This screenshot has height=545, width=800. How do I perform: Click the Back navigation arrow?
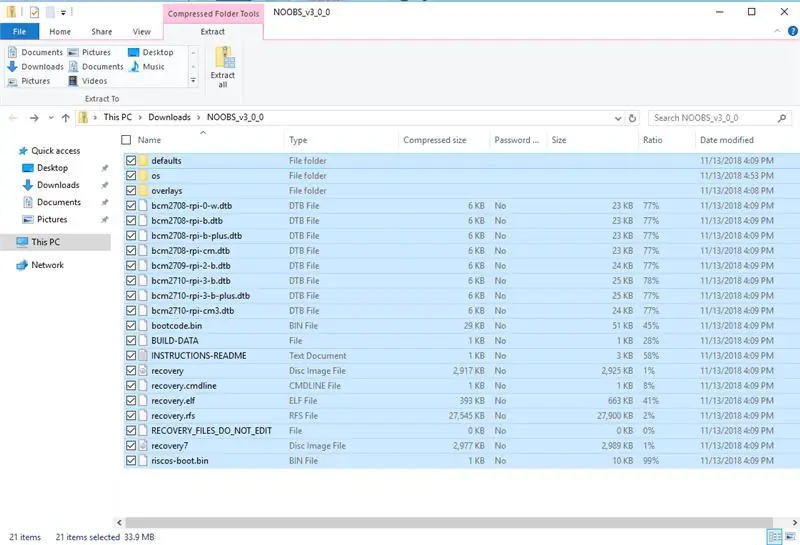tap(13, 118)
